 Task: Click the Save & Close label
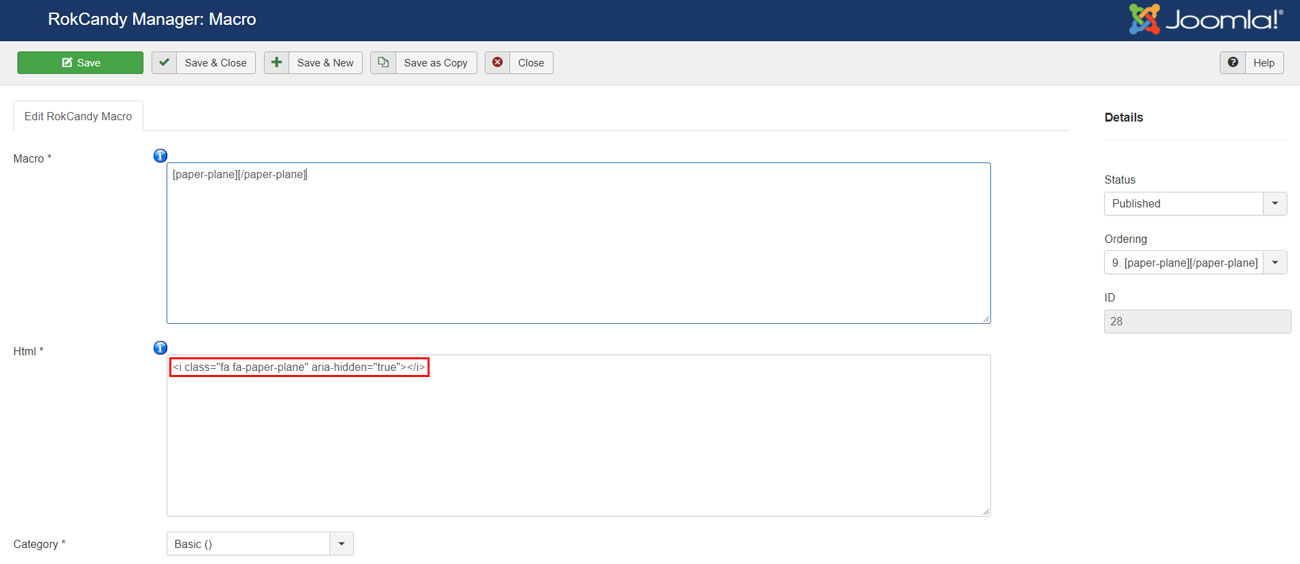tap(216, 62)
